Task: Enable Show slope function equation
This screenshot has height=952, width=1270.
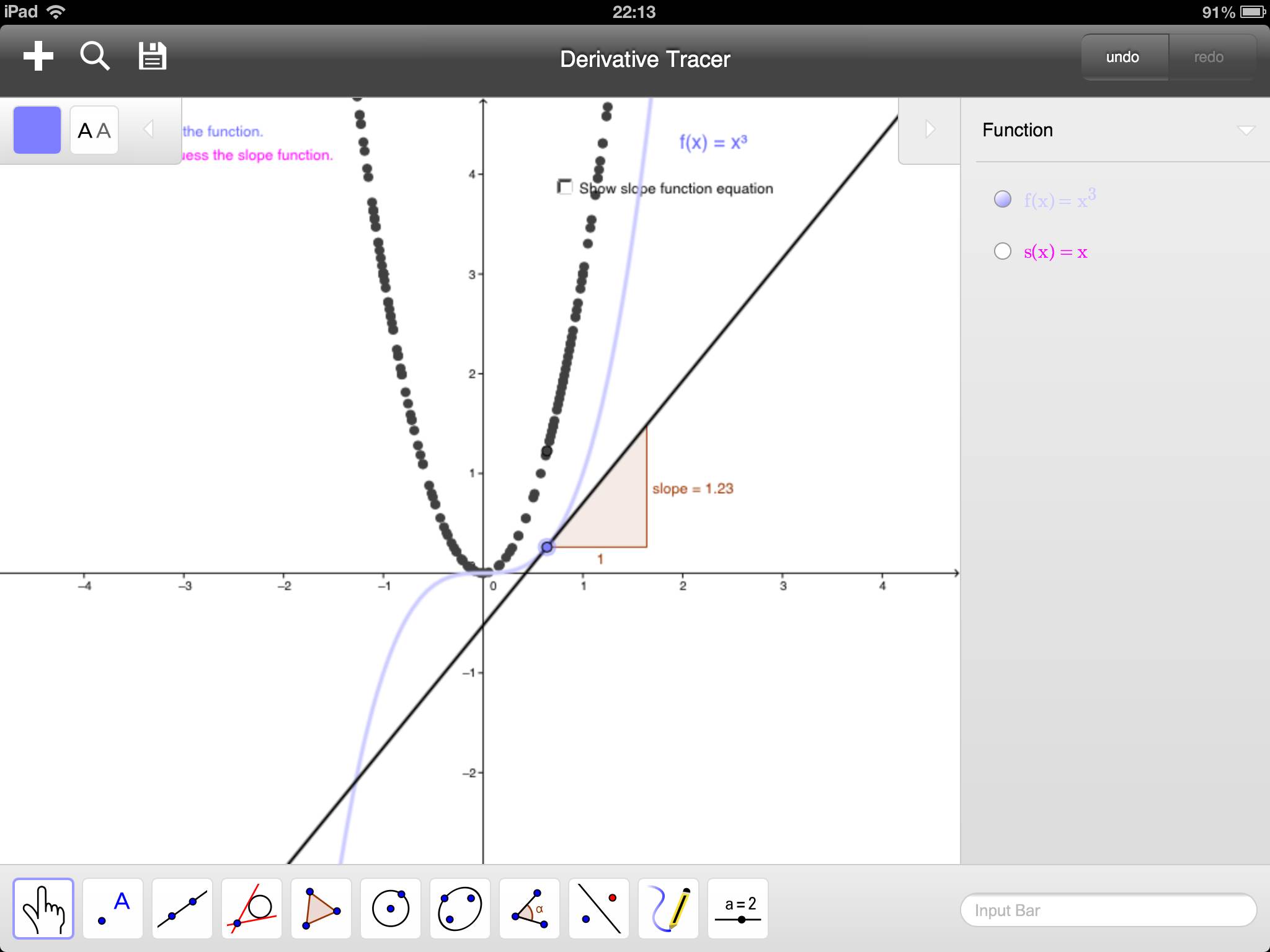Action: pyautogui.click(x=565, y=187)
